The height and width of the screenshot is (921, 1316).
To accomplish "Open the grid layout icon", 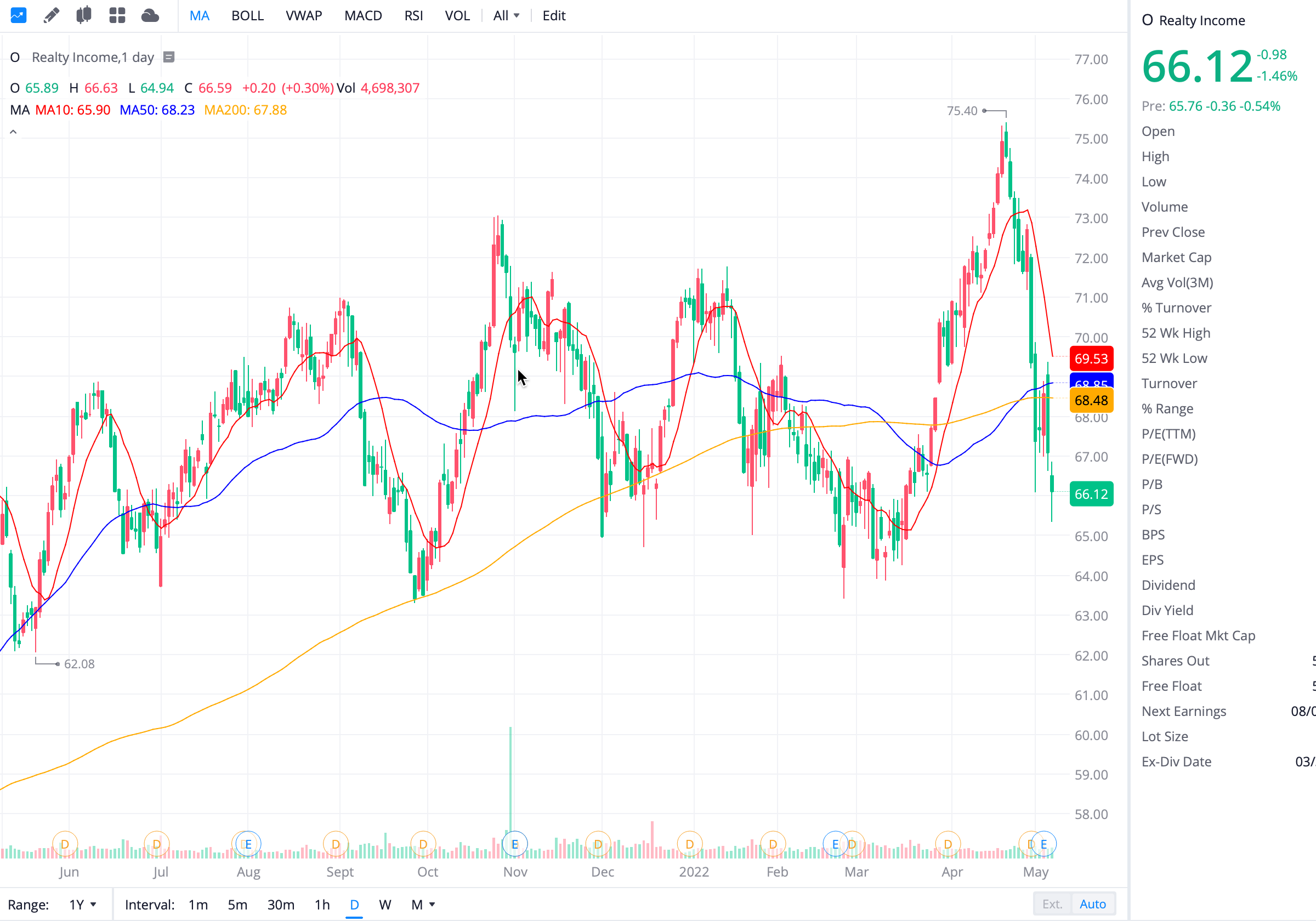I will click(117, 15).
